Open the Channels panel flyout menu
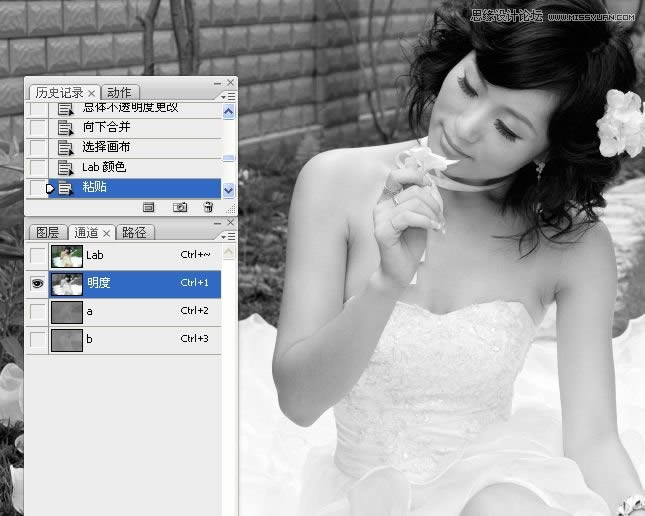The width and height of the screenshot is (645, 516). pyautogui.click(x=230, y=235)
